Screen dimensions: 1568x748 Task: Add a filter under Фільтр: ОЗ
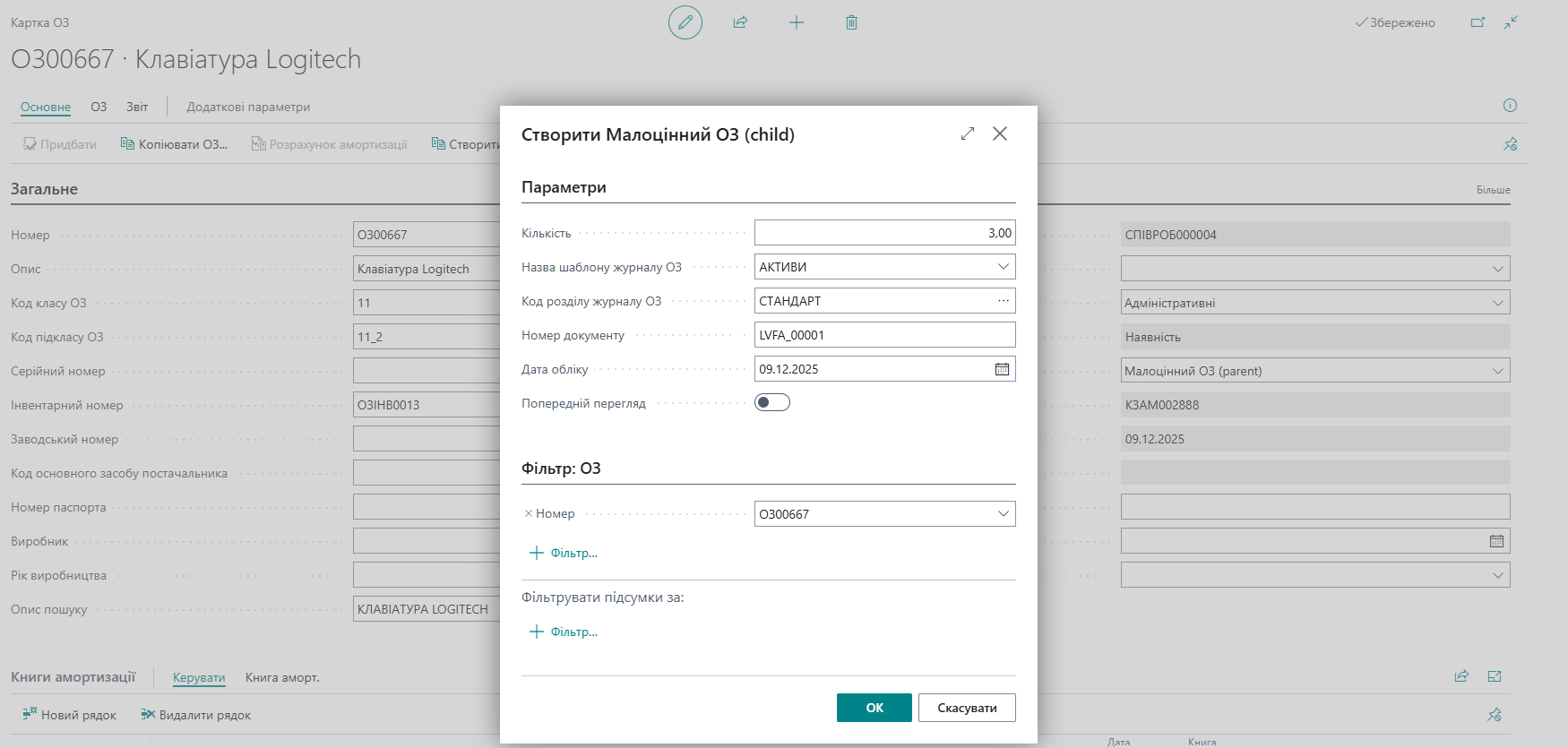click(564, 554)
